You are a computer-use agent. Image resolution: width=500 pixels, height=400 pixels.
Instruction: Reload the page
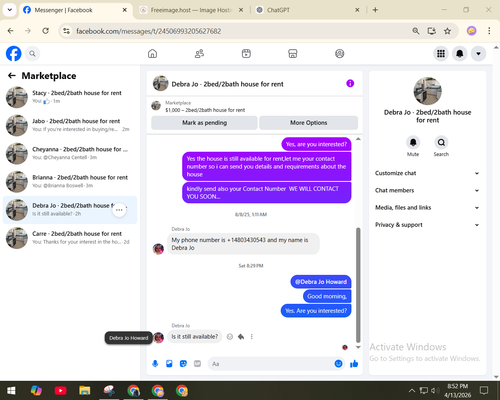click(x=46, y=31)
